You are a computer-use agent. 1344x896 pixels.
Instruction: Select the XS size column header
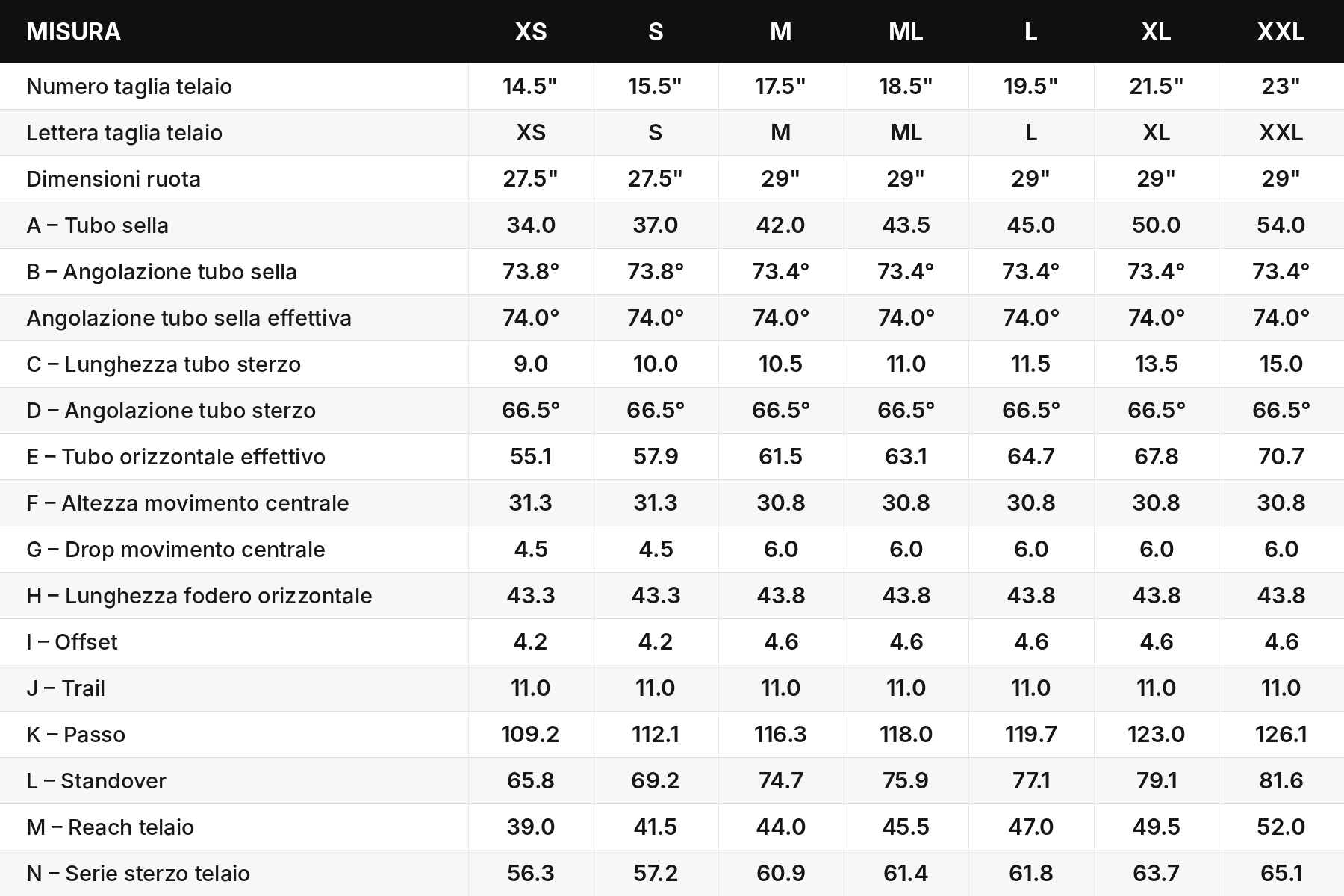[x=531, y=31]
